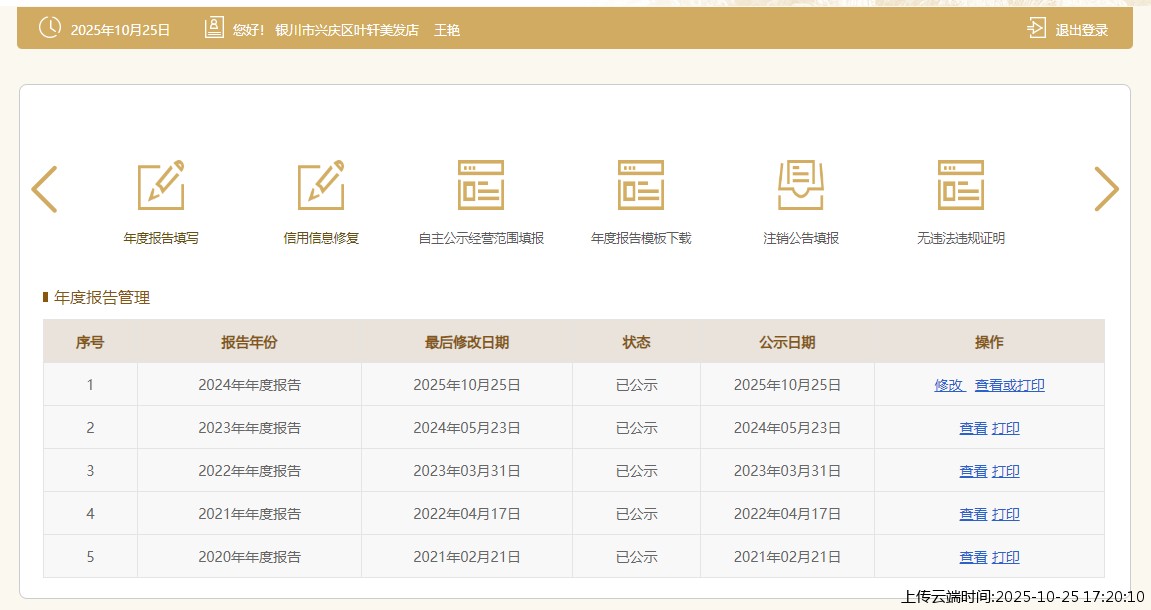Click the 无违法违规证明 icon

click(x=961, y=186)
